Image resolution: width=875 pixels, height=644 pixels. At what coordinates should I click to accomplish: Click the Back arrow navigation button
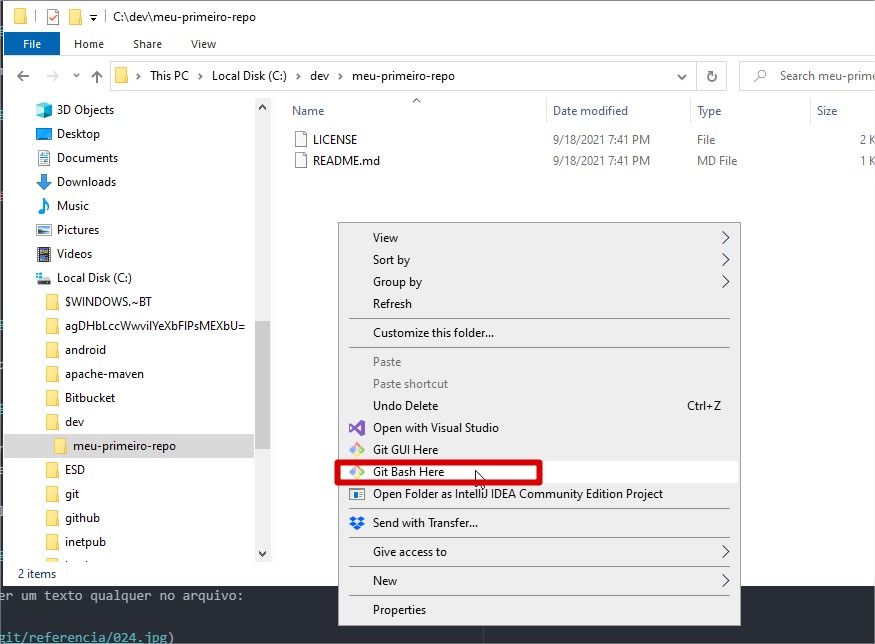pyautogui.click(x=23, y=76)
